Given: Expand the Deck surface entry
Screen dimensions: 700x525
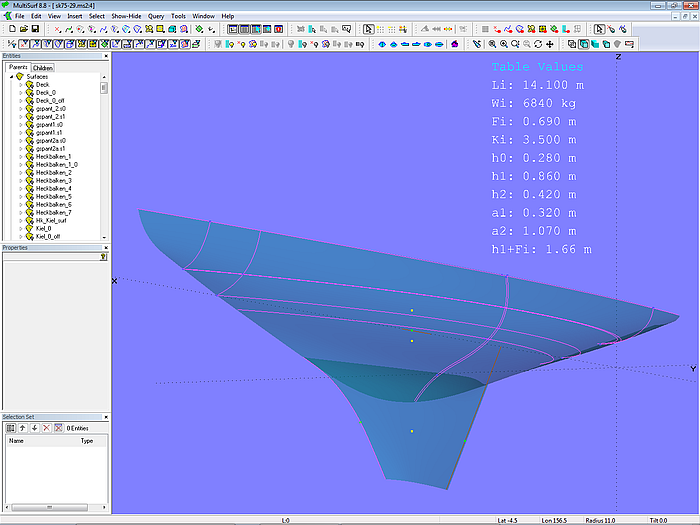Looking at the screenshot, I should [x=20, y=85].
